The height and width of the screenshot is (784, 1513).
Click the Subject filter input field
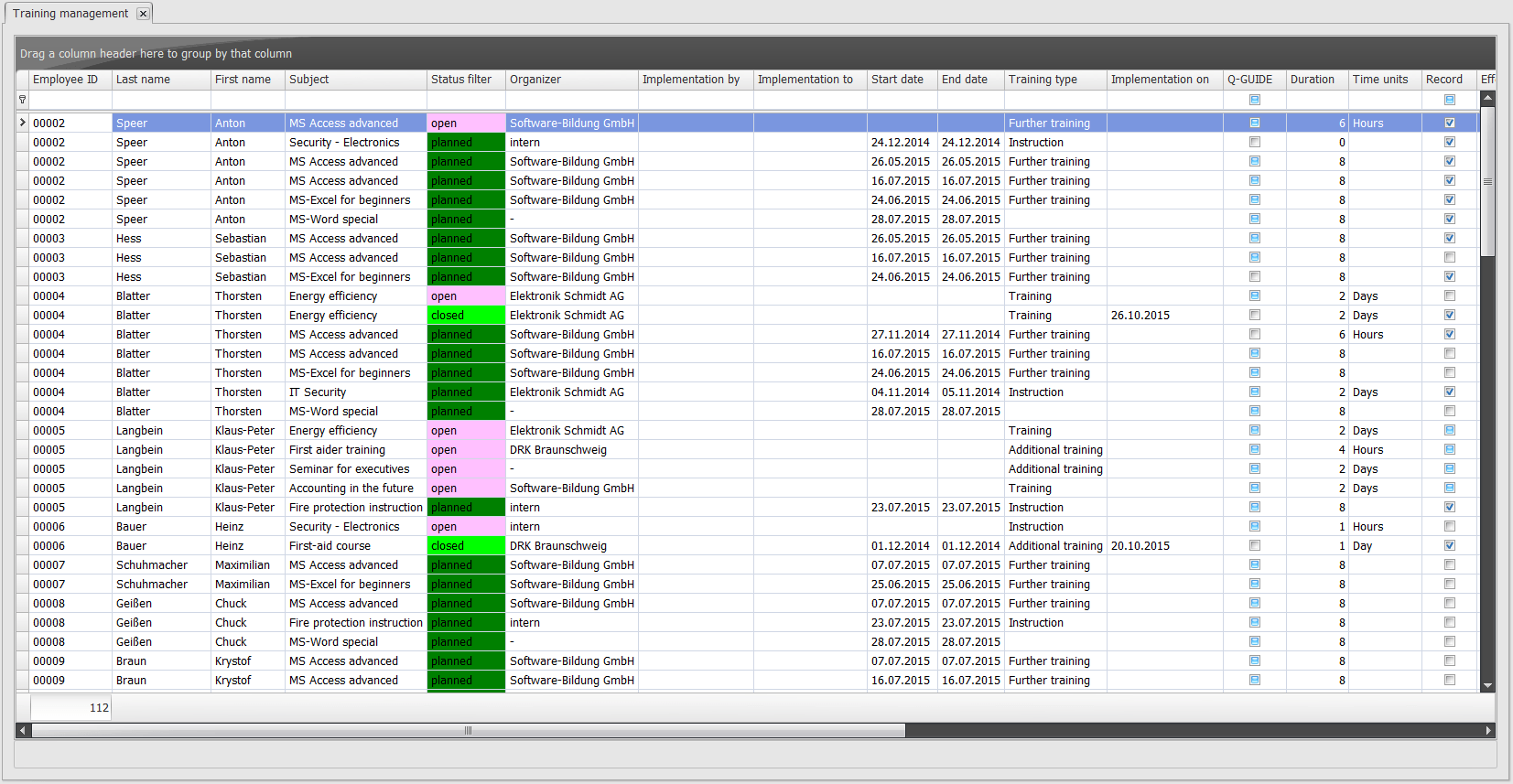pyautogui.click(x=355, y=100)
